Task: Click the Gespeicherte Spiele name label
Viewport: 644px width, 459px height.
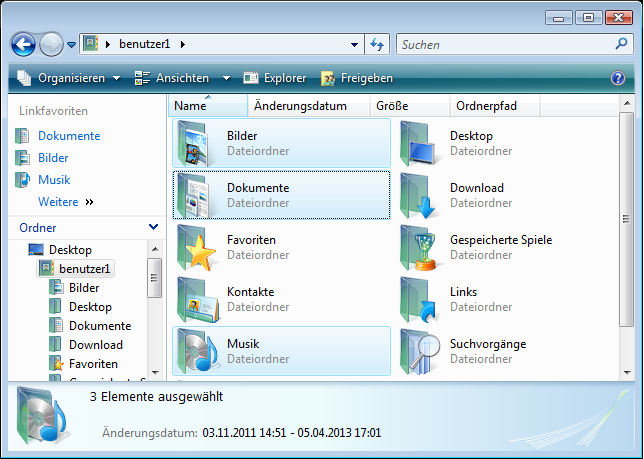Action: pyautogui.click(x=501, y=240)
